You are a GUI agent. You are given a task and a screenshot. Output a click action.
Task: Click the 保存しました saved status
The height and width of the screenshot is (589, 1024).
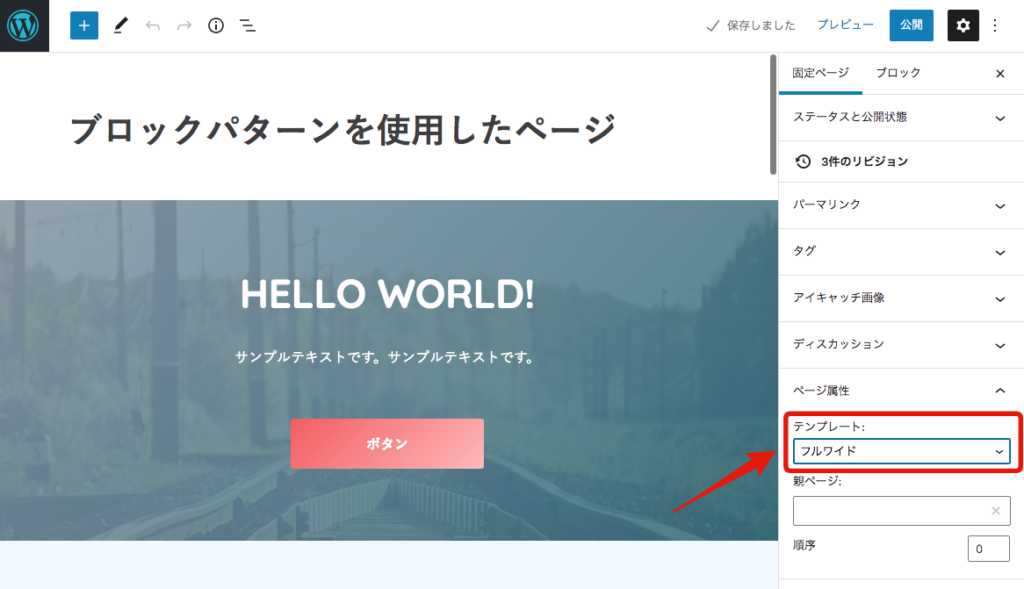(x=751, y=25)
